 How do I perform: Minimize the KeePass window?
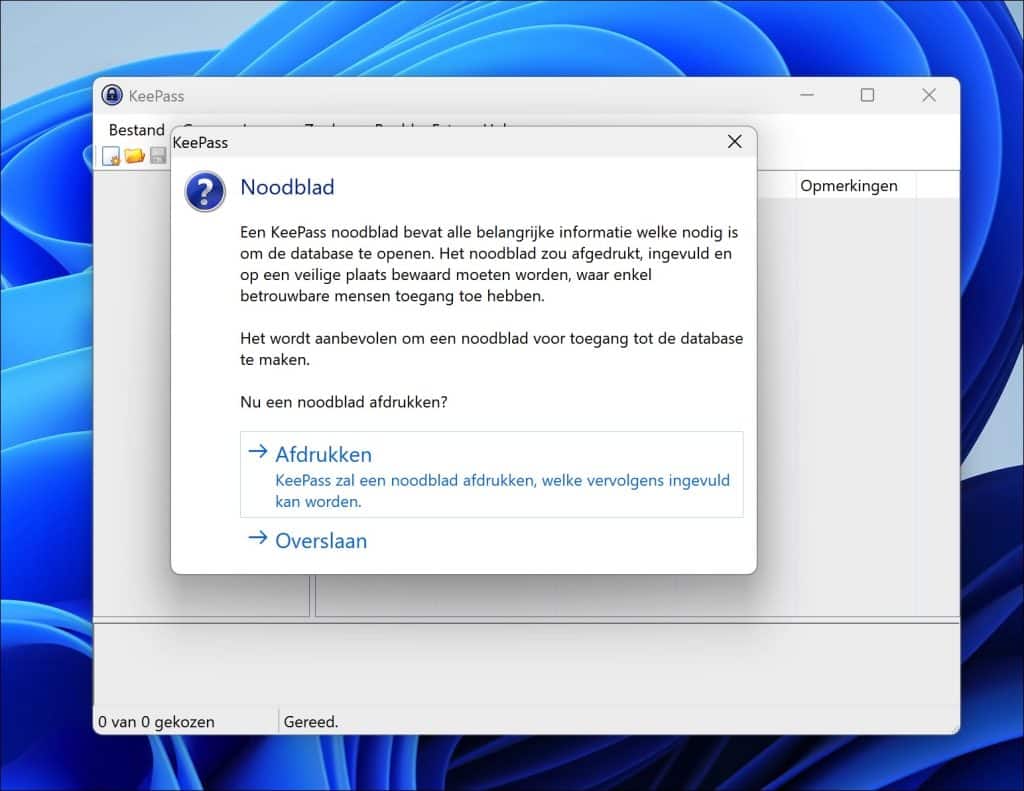click(x=806, y=95)
